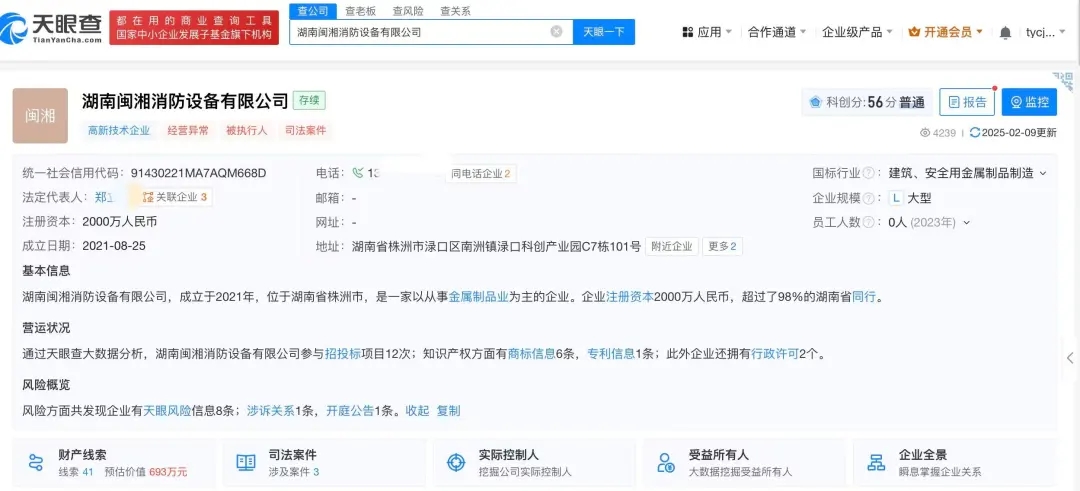Click the 同电话企业 2 button

pos(481,174)
